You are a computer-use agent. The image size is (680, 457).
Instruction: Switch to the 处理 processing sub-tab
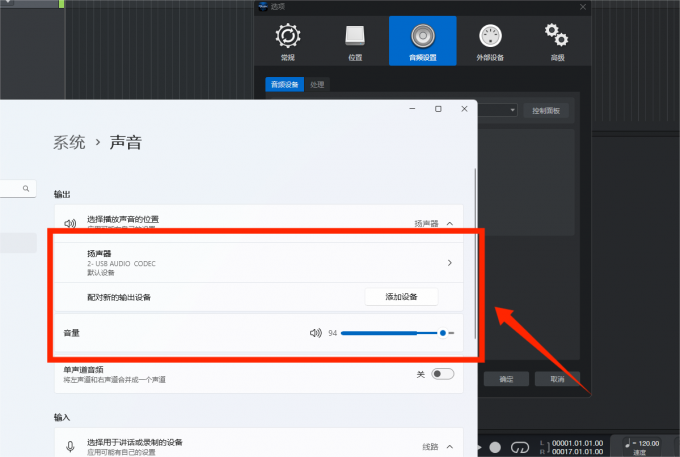tap(317, 84)
